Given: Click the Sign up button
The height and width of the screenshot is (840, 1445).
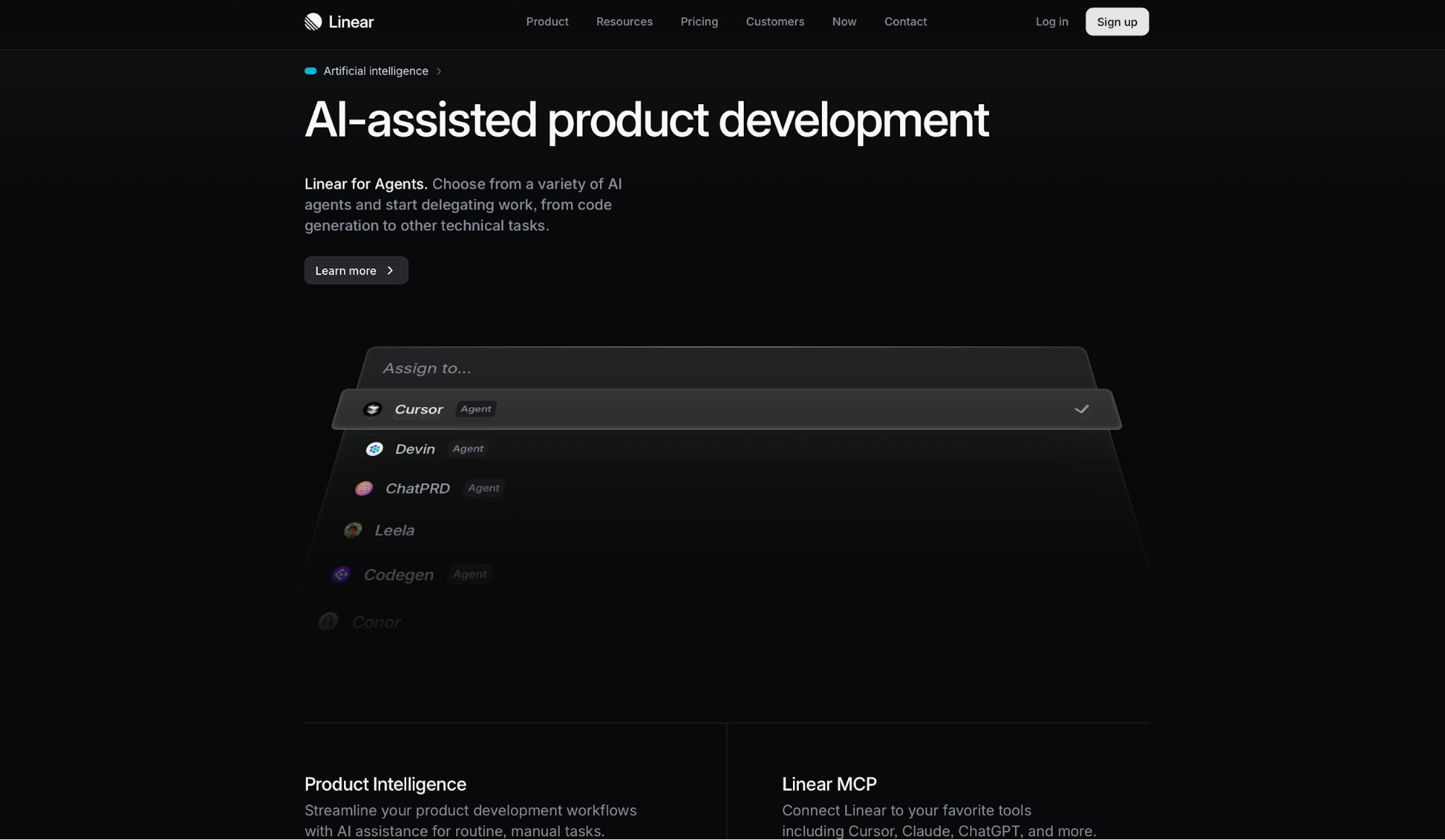Looking at the screenshot, I should [x=1117, y=22].
